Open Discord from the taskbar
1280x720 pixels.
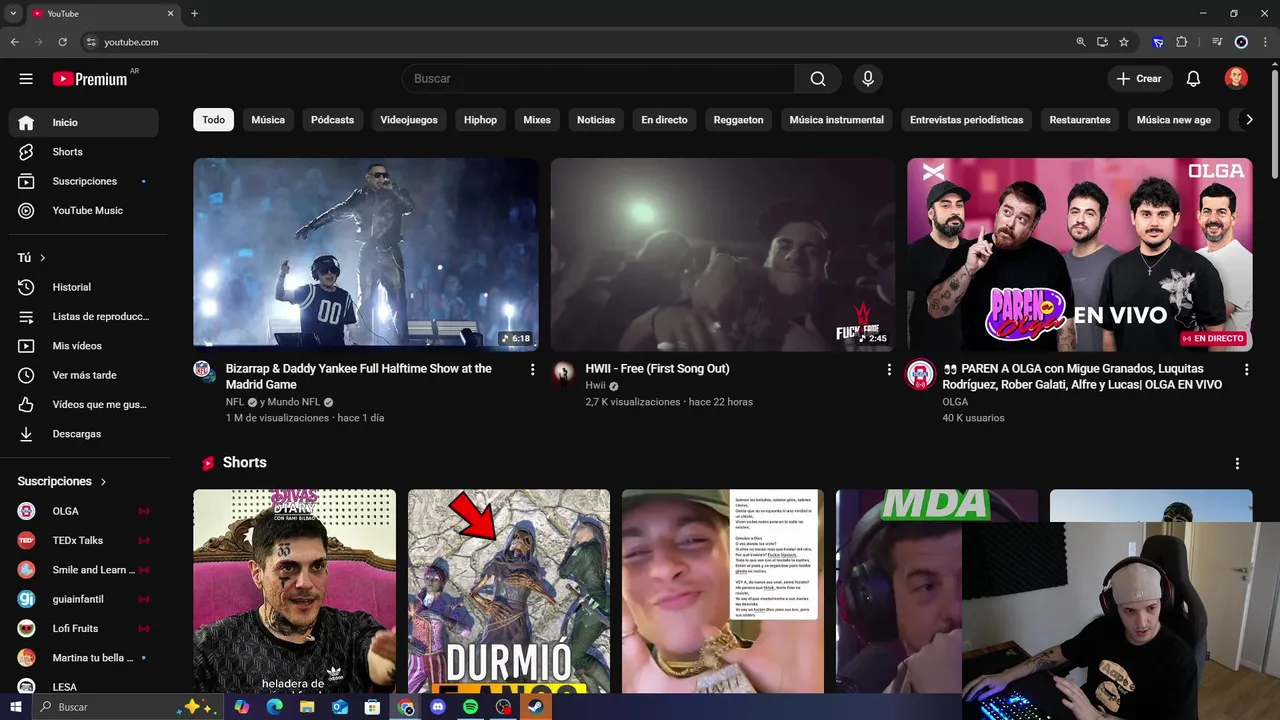point(437,707)
